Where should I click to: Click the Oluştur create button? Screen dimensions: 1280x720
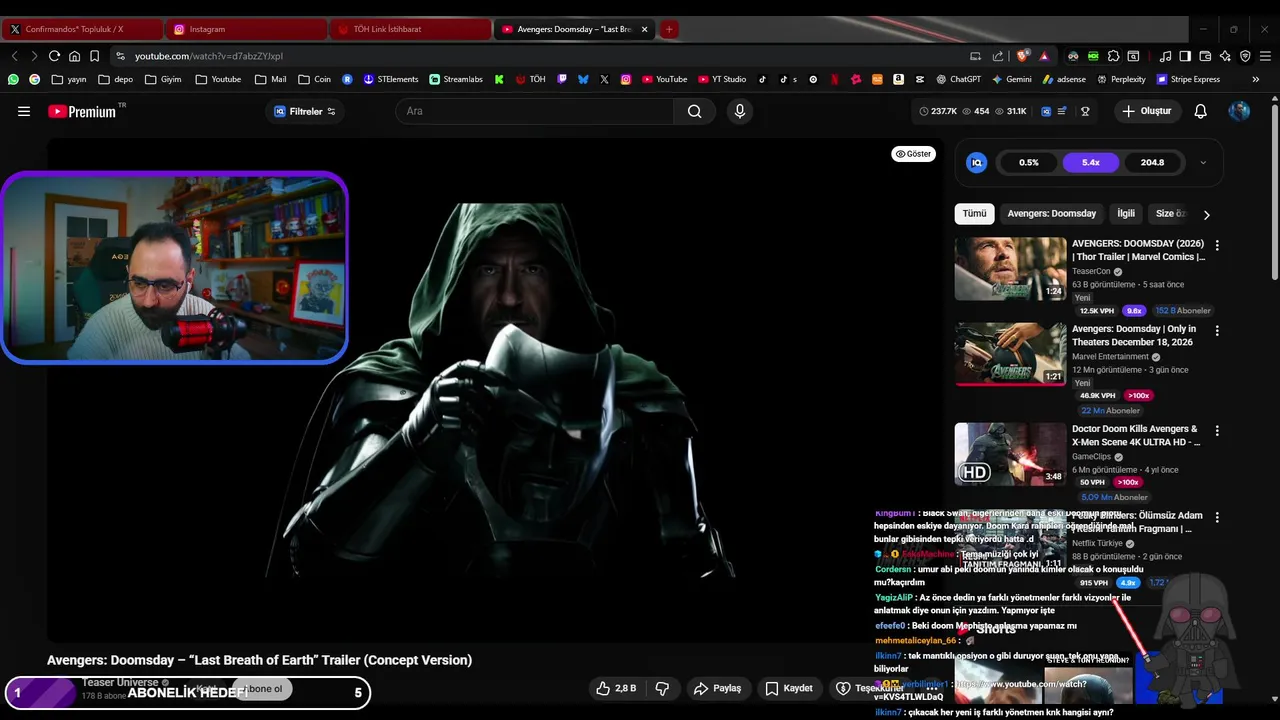click(1146, 111)
